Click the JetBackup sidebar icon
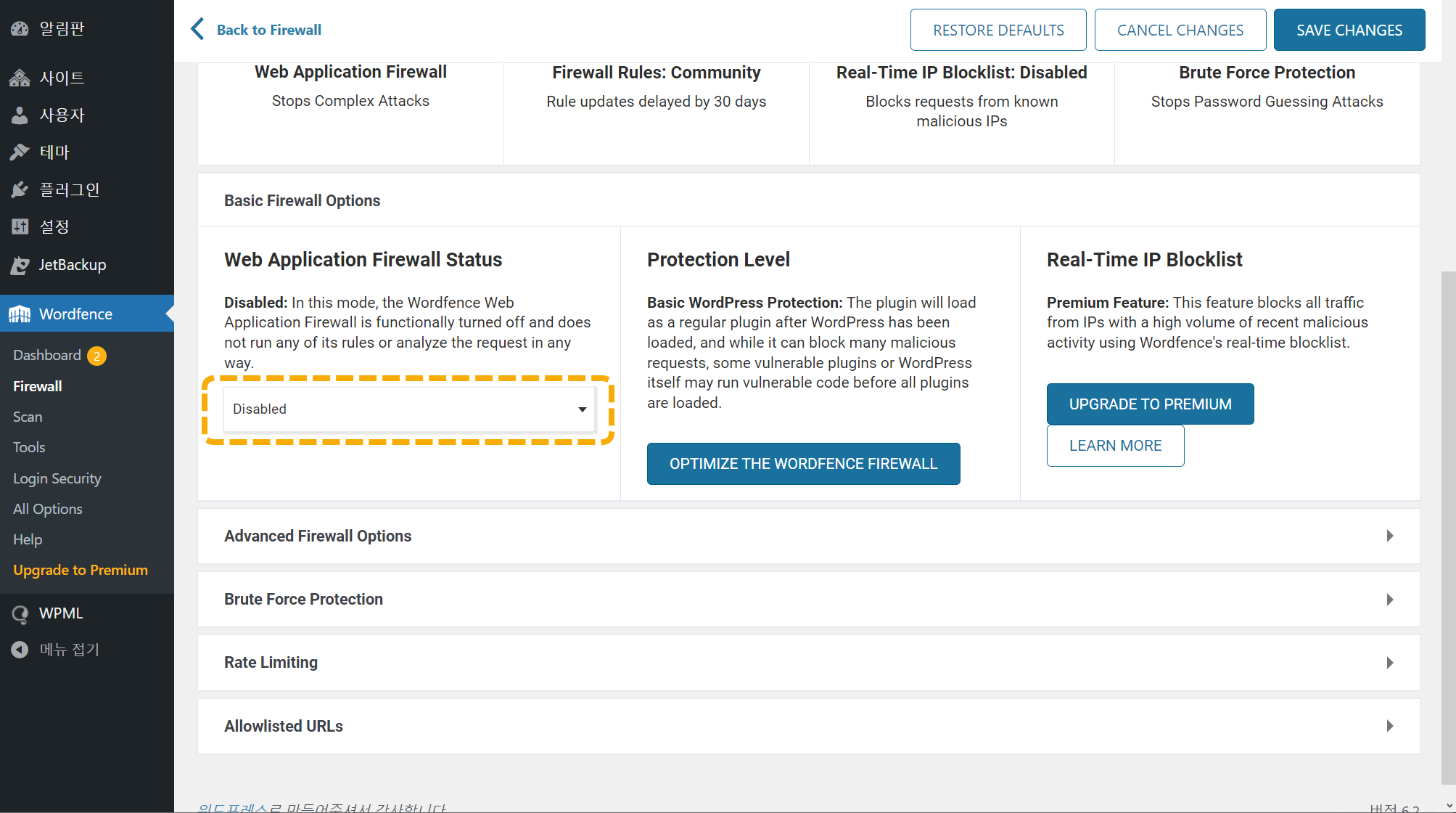Screen dimensions: 1456x813 [20, 265]
